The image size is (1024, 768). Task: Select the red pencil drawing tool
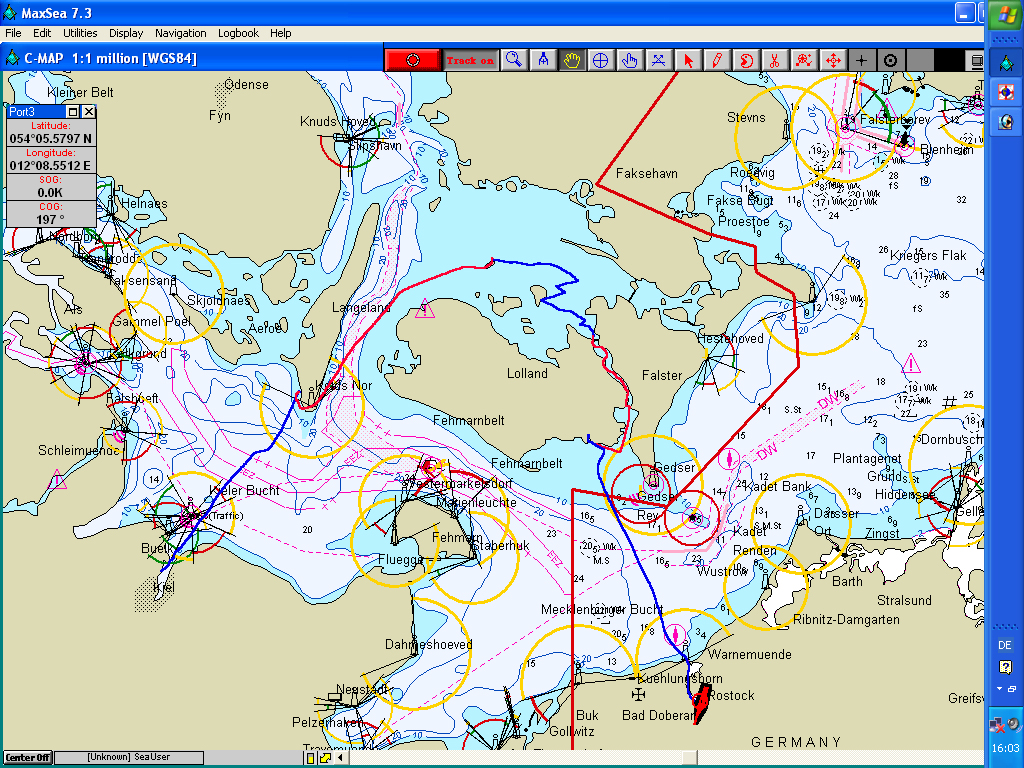coord(716,60)
